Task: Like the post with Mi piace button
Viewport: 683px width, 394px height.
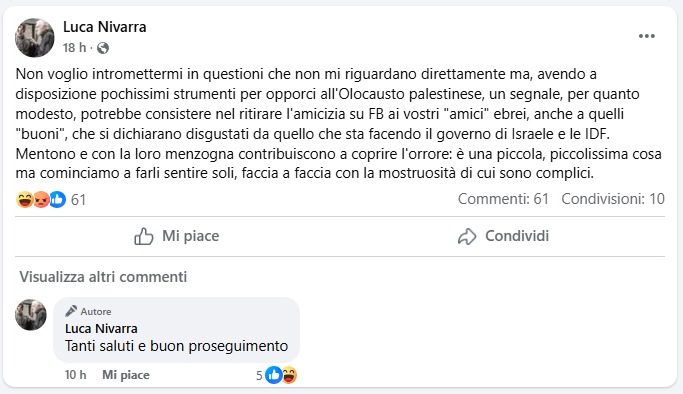Action: click(176, 236)
